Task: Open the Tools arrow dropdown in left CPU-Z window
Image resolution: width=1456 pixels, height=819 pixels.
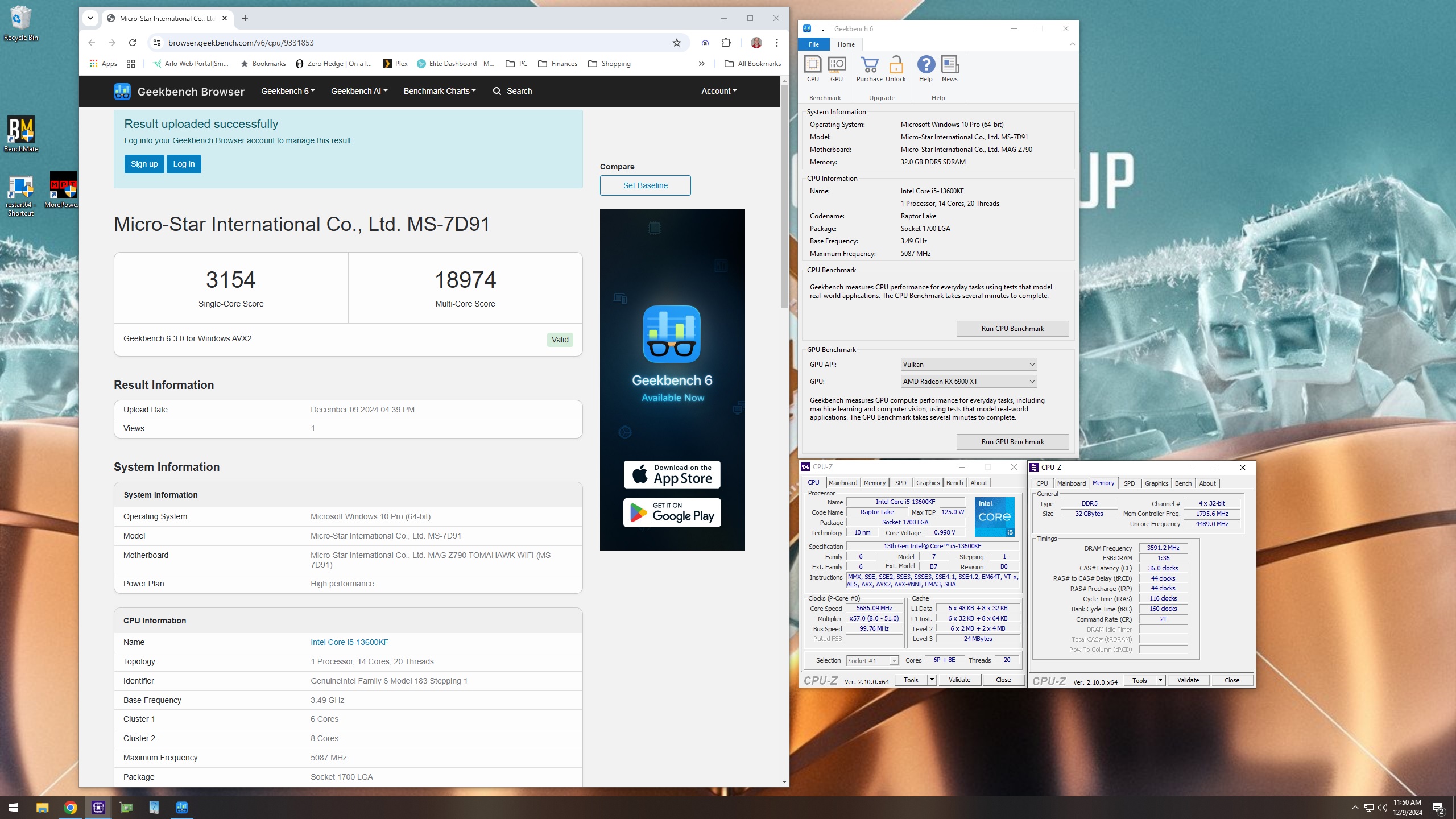Action: (932, 680)
